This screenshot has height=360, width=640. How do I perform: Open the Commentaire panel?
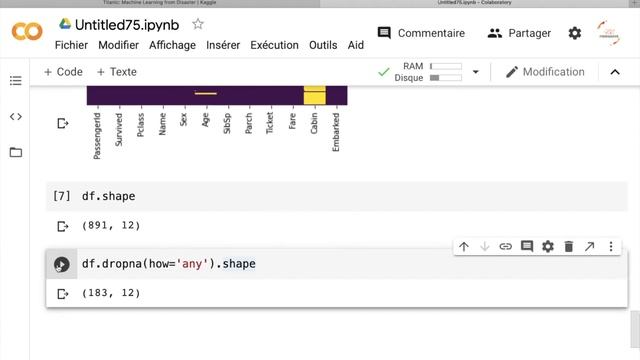point(421,33)
